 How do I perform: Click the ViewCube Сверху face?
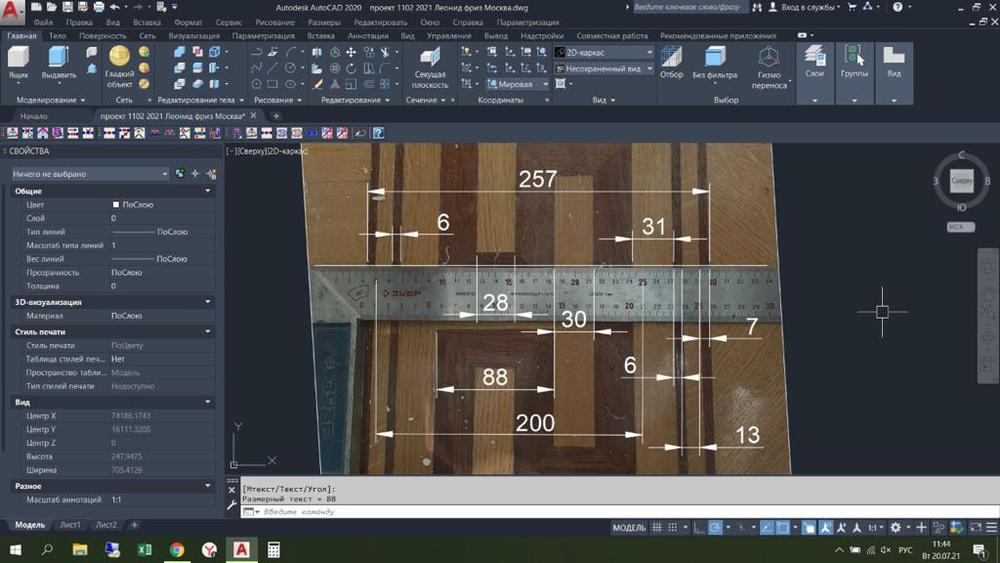pyautogui.click(x=961, y=181)
